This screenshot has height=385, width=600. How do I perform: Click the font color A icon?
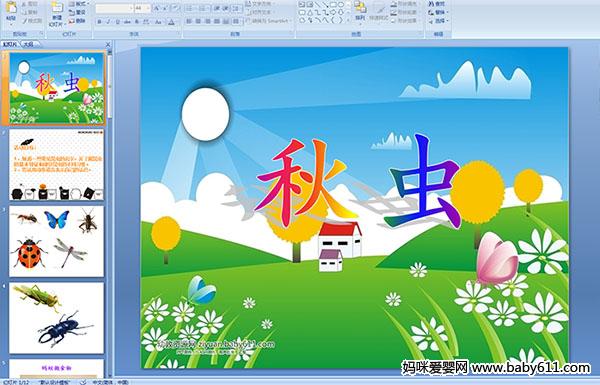(x=171, y=22)
